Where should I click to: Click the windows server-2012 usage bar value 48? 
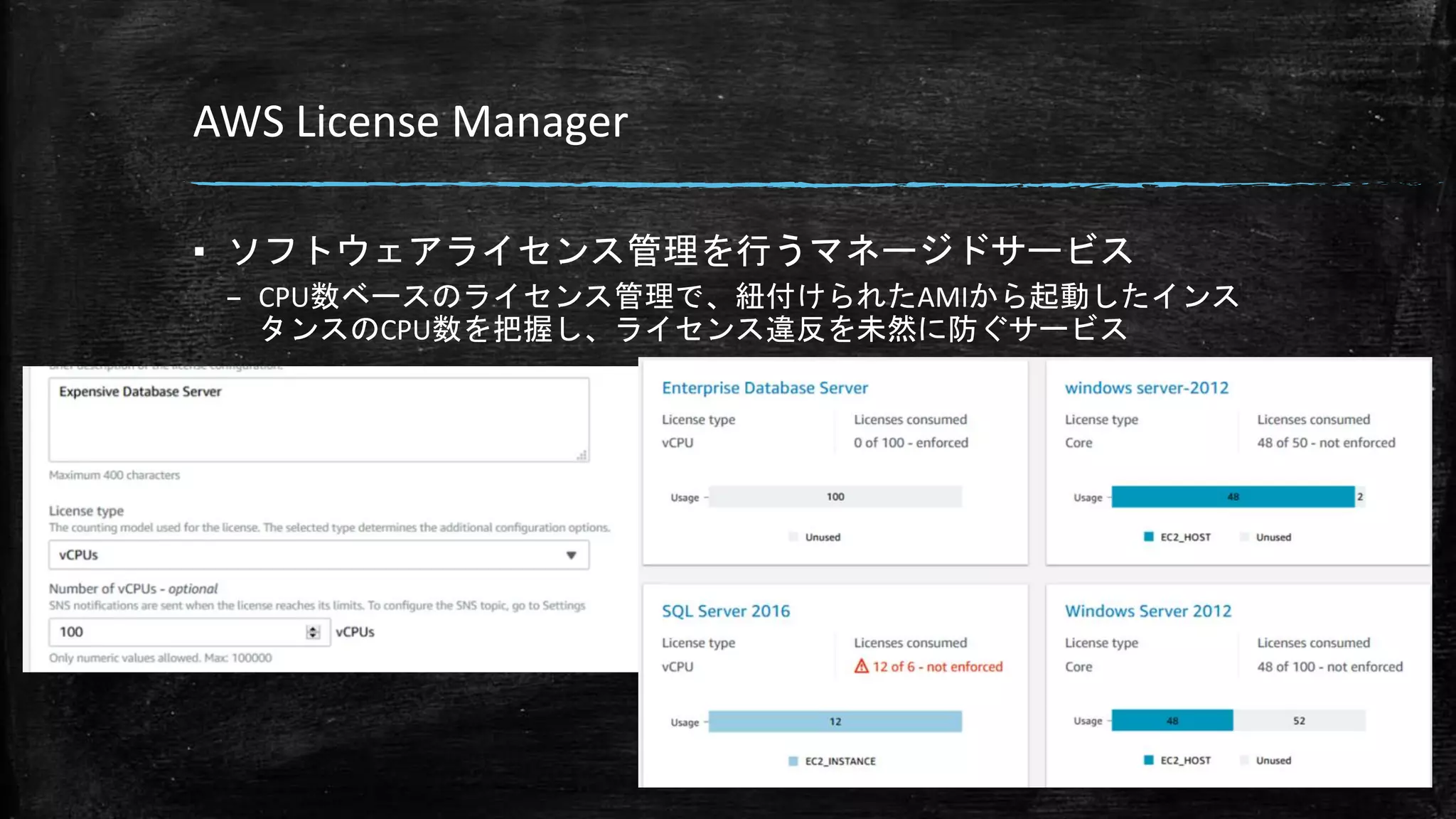(x=1233, y=497)
